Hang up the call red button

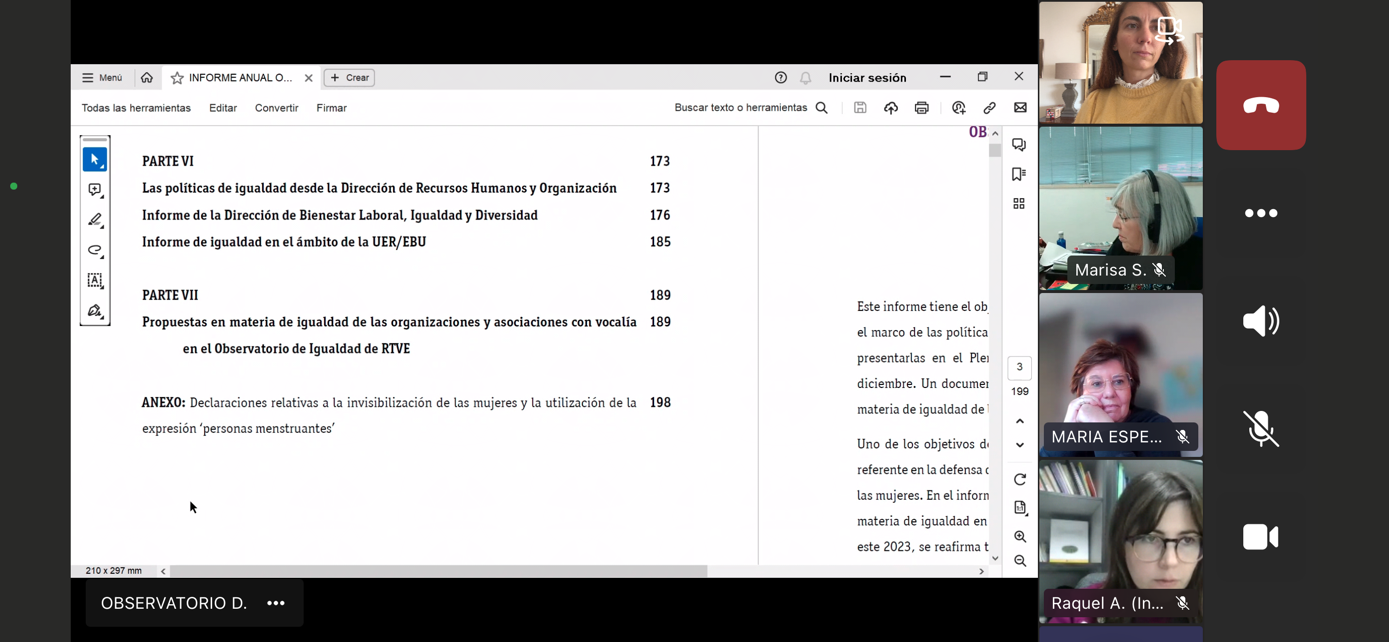[x=1261, y=105]
